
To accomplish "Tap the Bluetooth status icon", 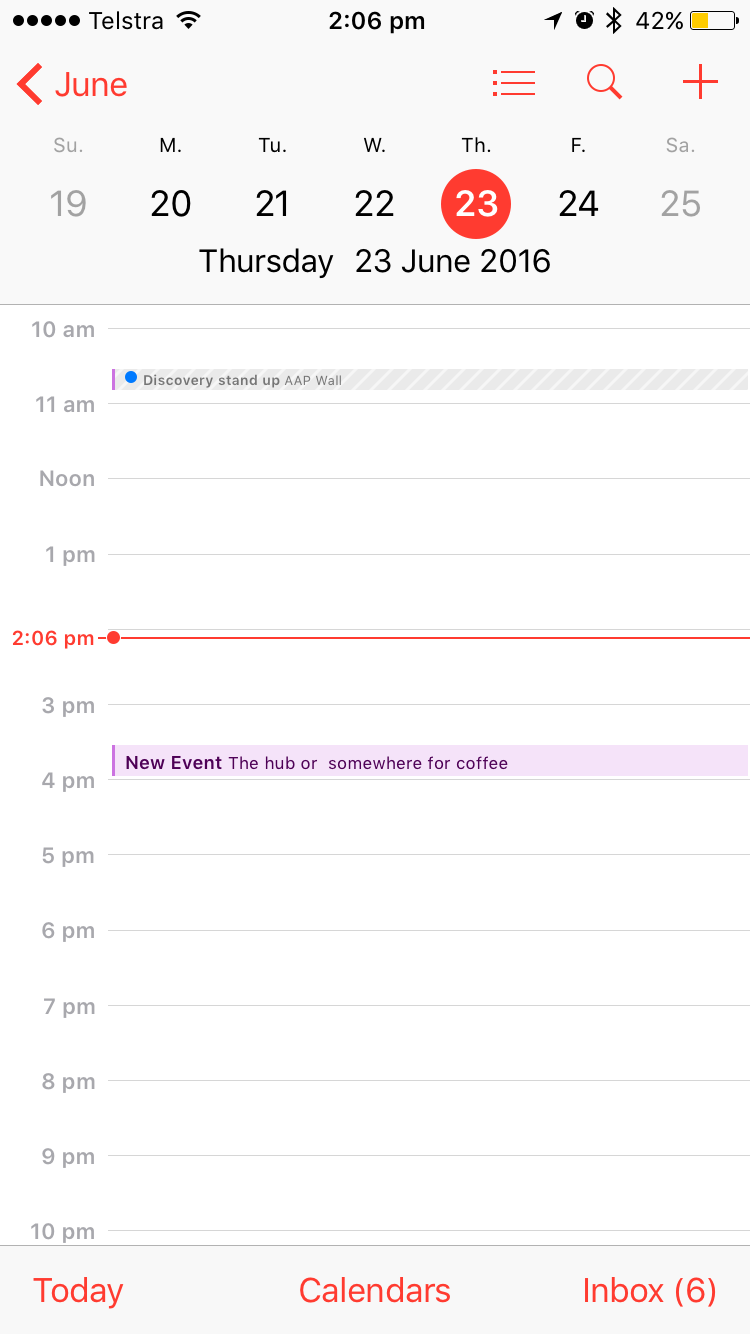I will click(x=615, y=21).
